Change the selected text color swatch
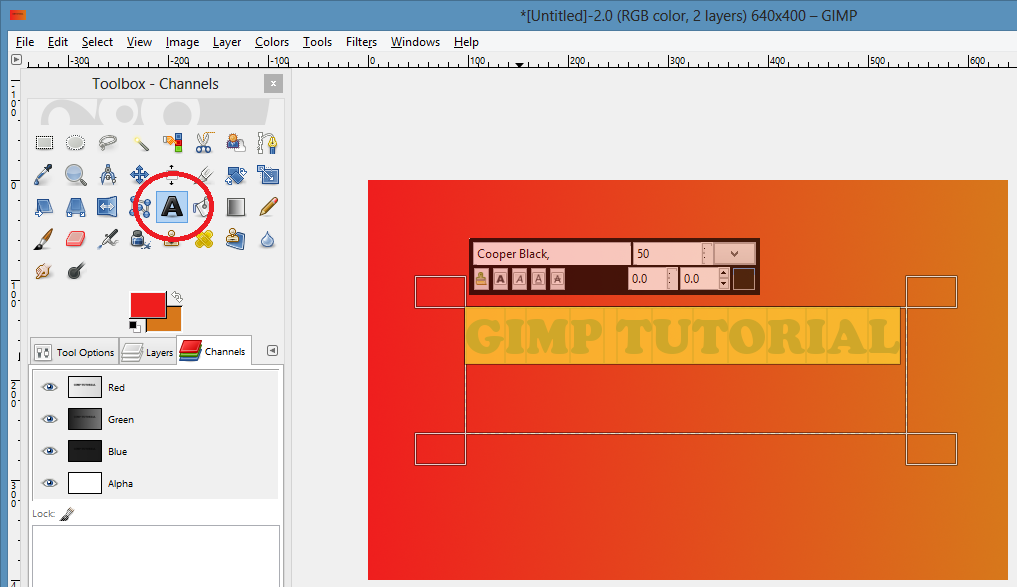Image resolution: width=1017 pixels, height=587 pixels. [744, 280]
